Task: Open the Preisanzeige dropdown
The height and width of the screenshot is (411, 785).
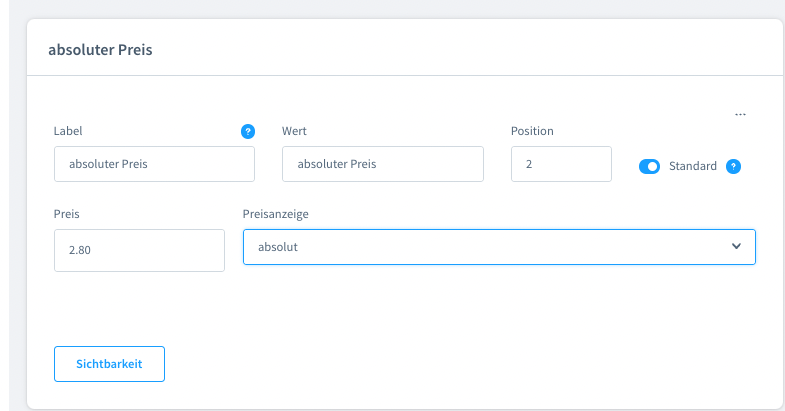Action: click(498, 246)
